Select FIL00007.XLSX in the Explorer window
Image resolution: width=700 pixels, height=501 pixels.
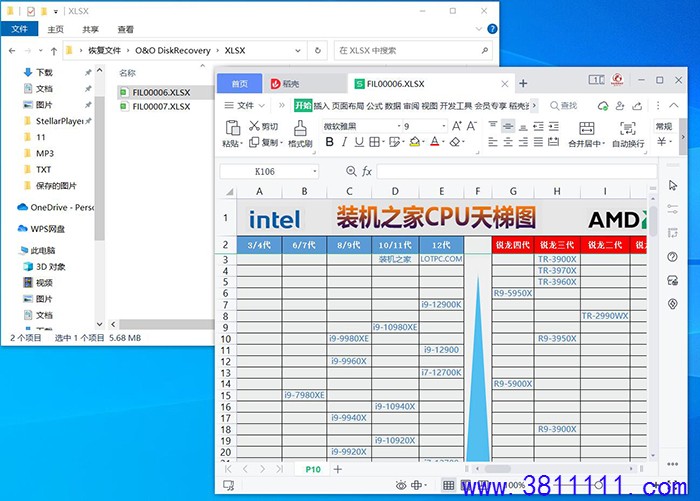coord(161,106)
